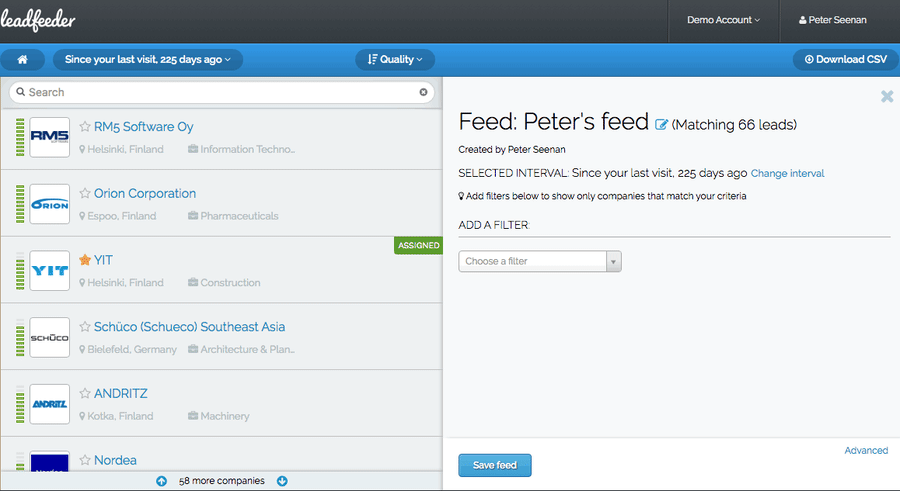Expand the Quality sort dropdown
This screenshot has width=900, height=491.
395,60
